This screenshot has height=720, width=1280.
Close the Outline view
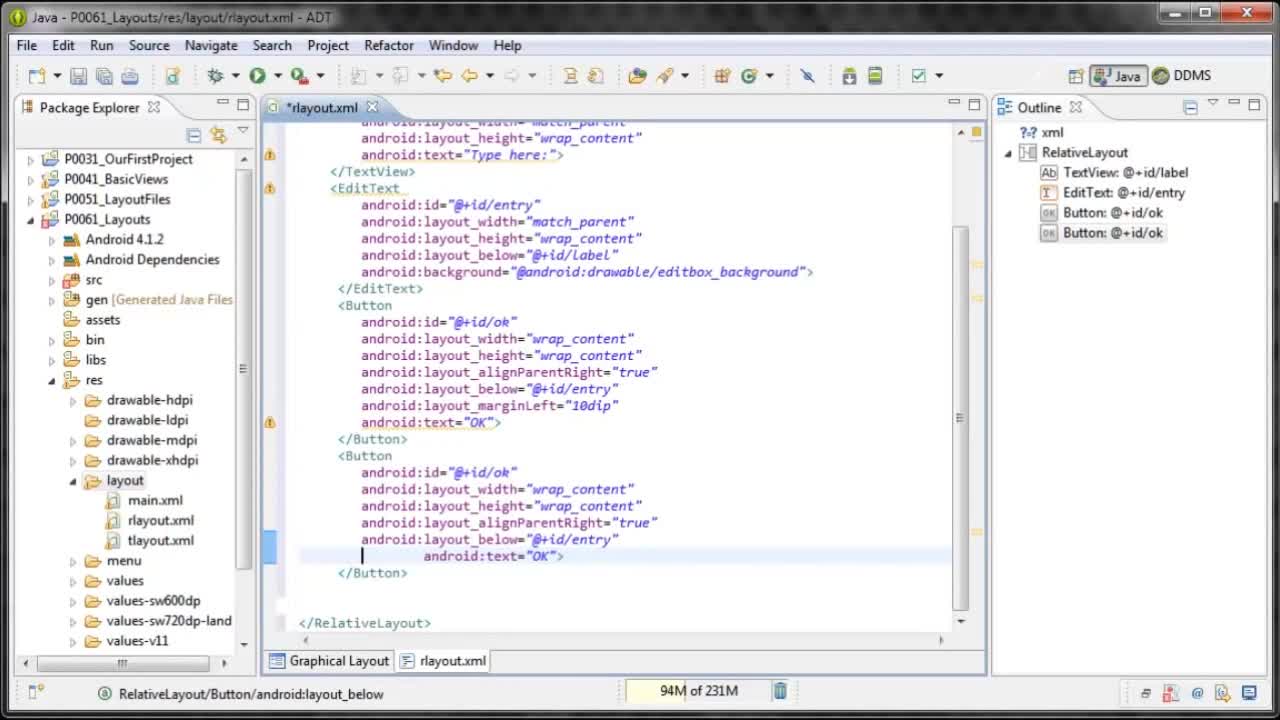[1076, 107]
